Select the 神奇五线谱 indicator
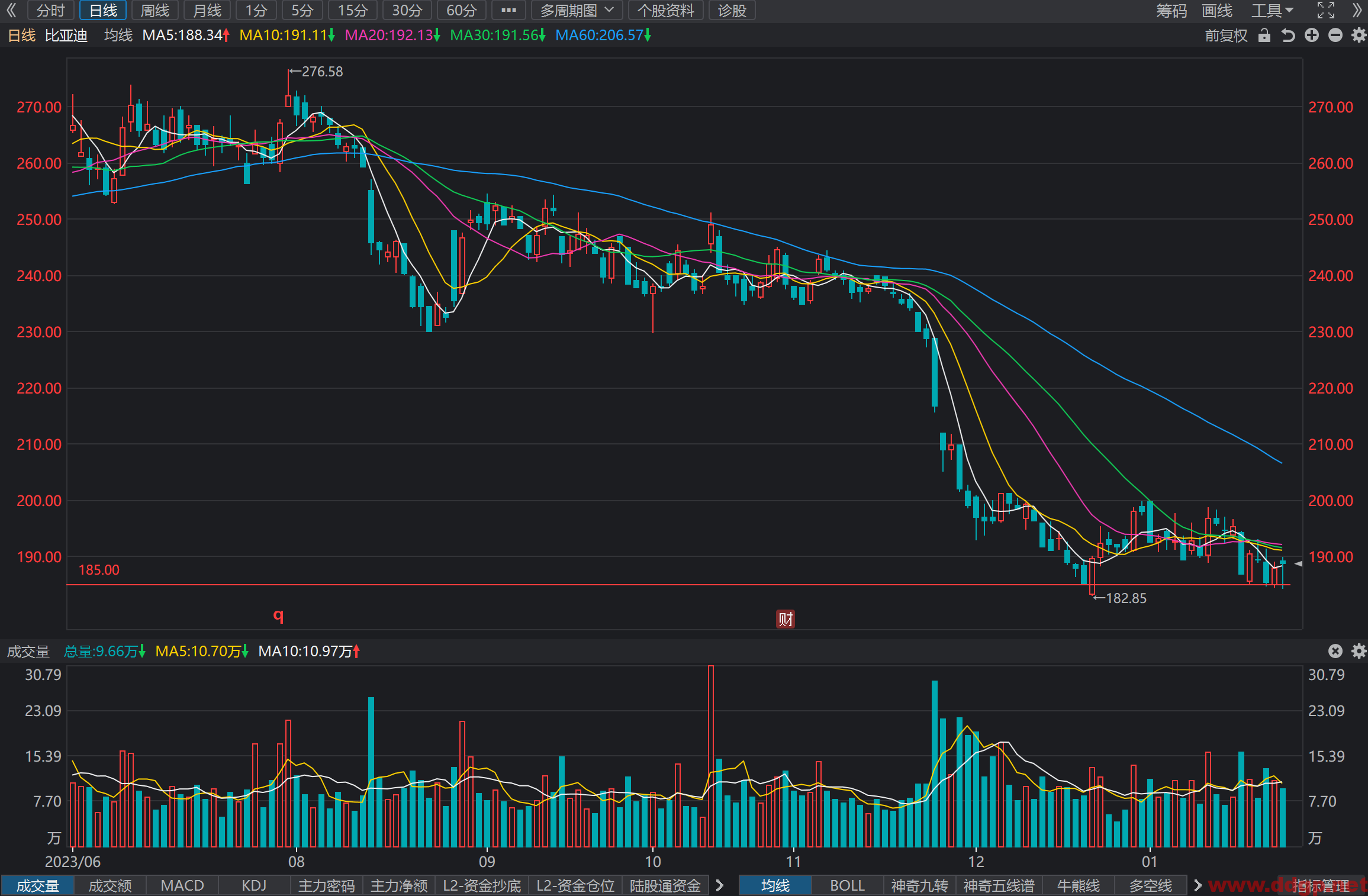The width and height of the screenshot is (1368, 896). click(999, 885)
